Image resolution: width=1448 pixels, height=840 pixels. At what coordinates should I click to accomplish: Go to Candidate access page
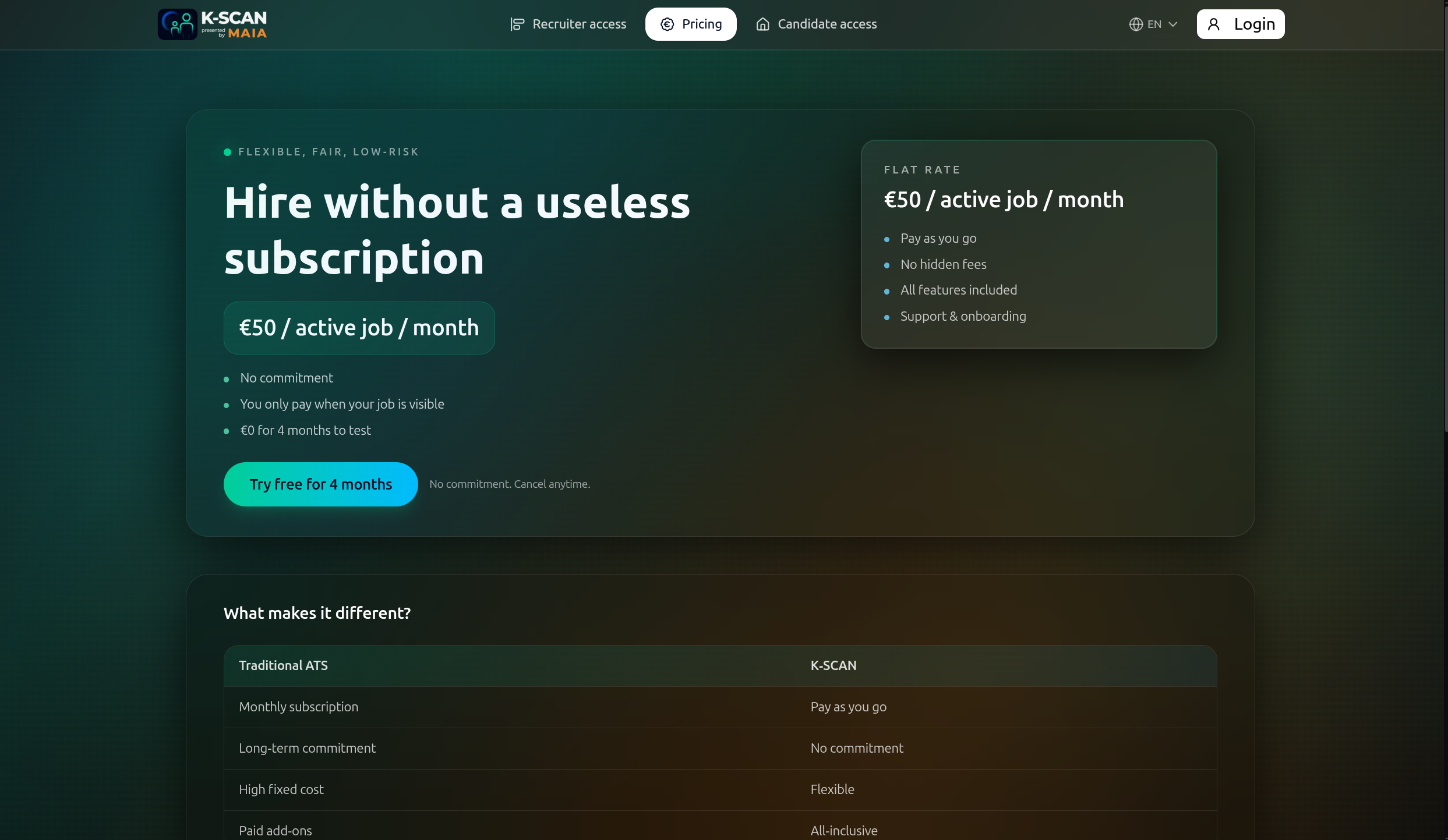827,24
